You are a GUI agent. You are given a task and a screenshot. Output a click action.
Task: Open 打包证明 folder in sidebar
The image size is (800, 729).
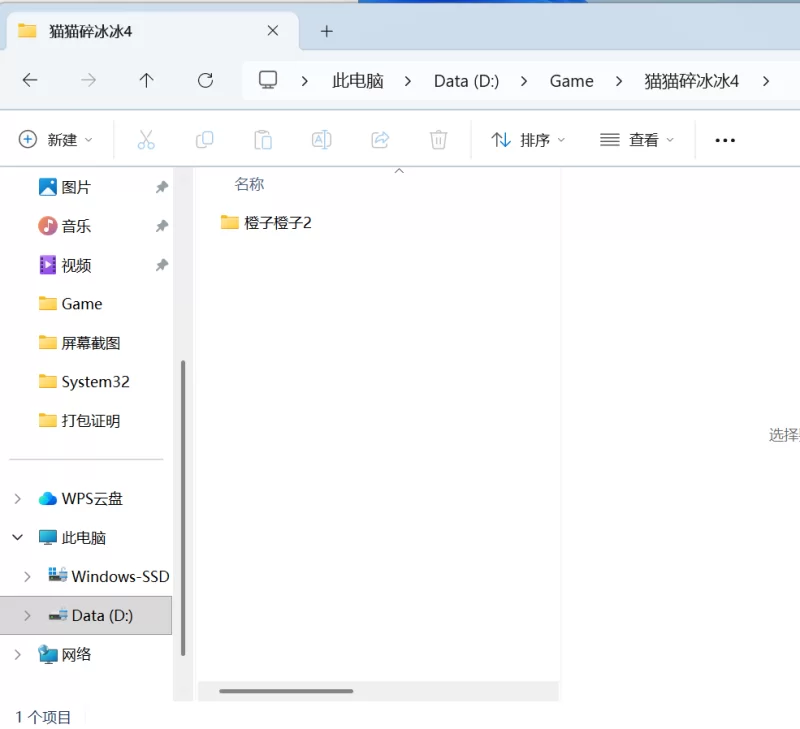(x=90, y=421)
